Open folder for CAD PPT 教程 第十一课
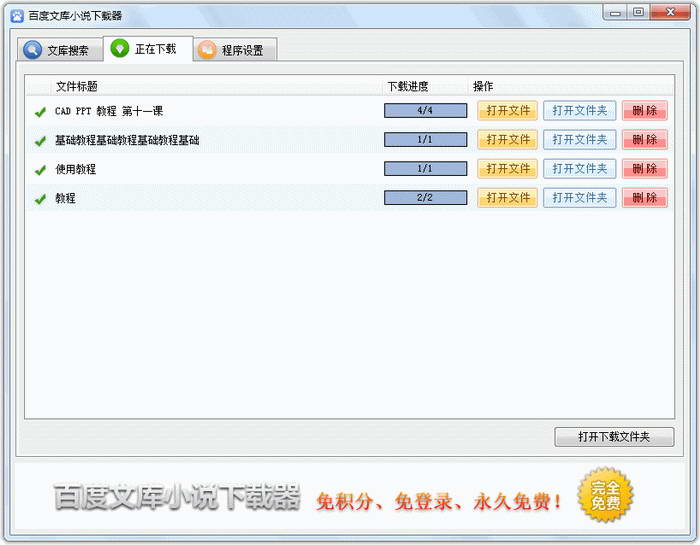The width and height of the screenshot is (700, 545). click(x=579, y=110)
